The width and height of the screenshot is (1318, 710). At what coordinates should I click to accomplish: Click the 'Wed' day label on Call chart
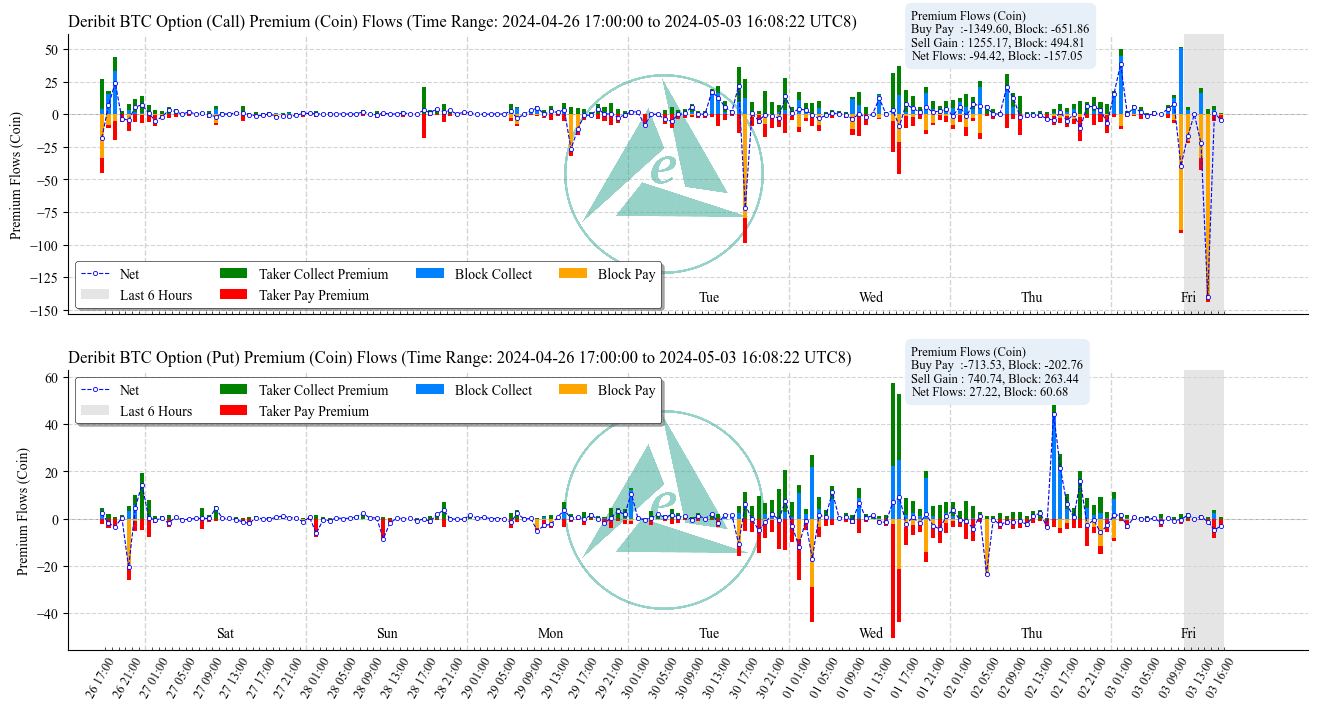(x=871, y=297)
